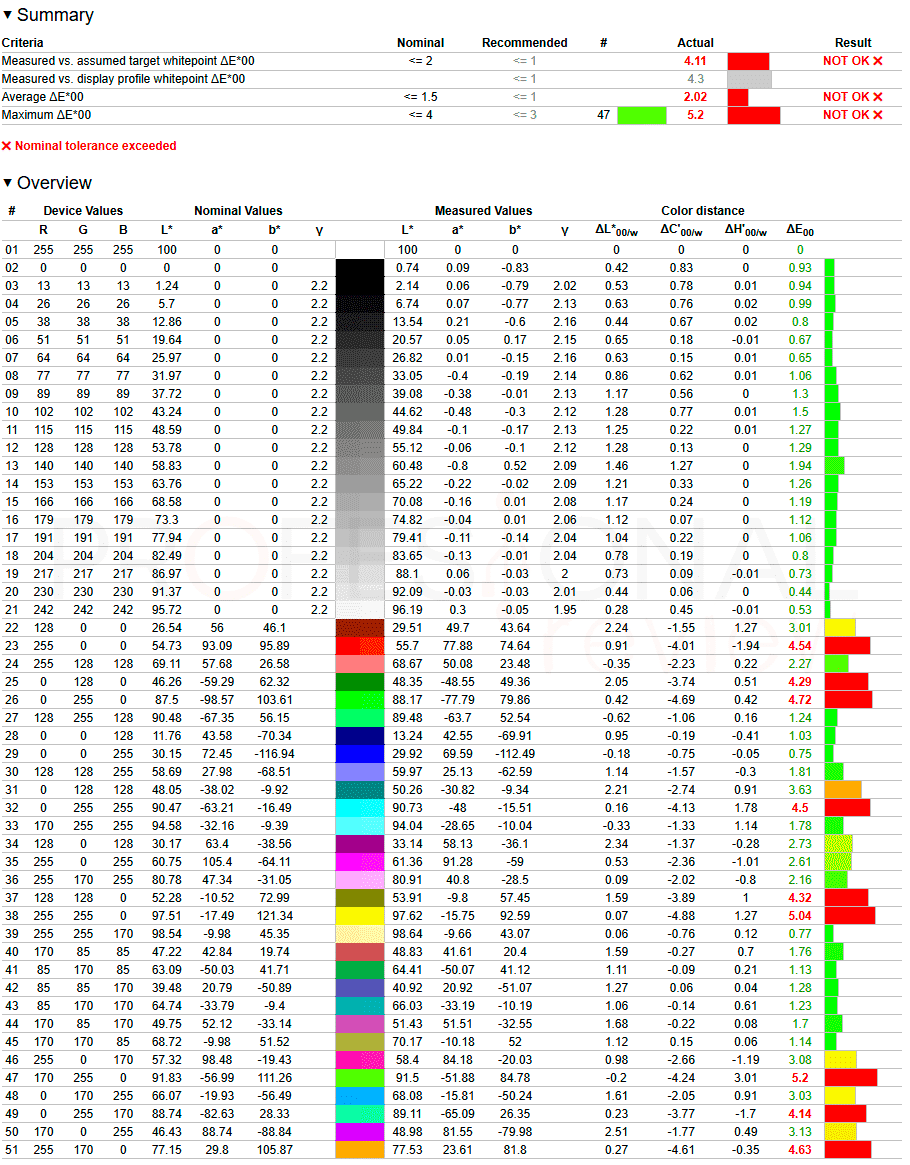Click the red ΔE bar for row 47
The height and width of the screenshot is (1165, 910).
point(851,1077)
